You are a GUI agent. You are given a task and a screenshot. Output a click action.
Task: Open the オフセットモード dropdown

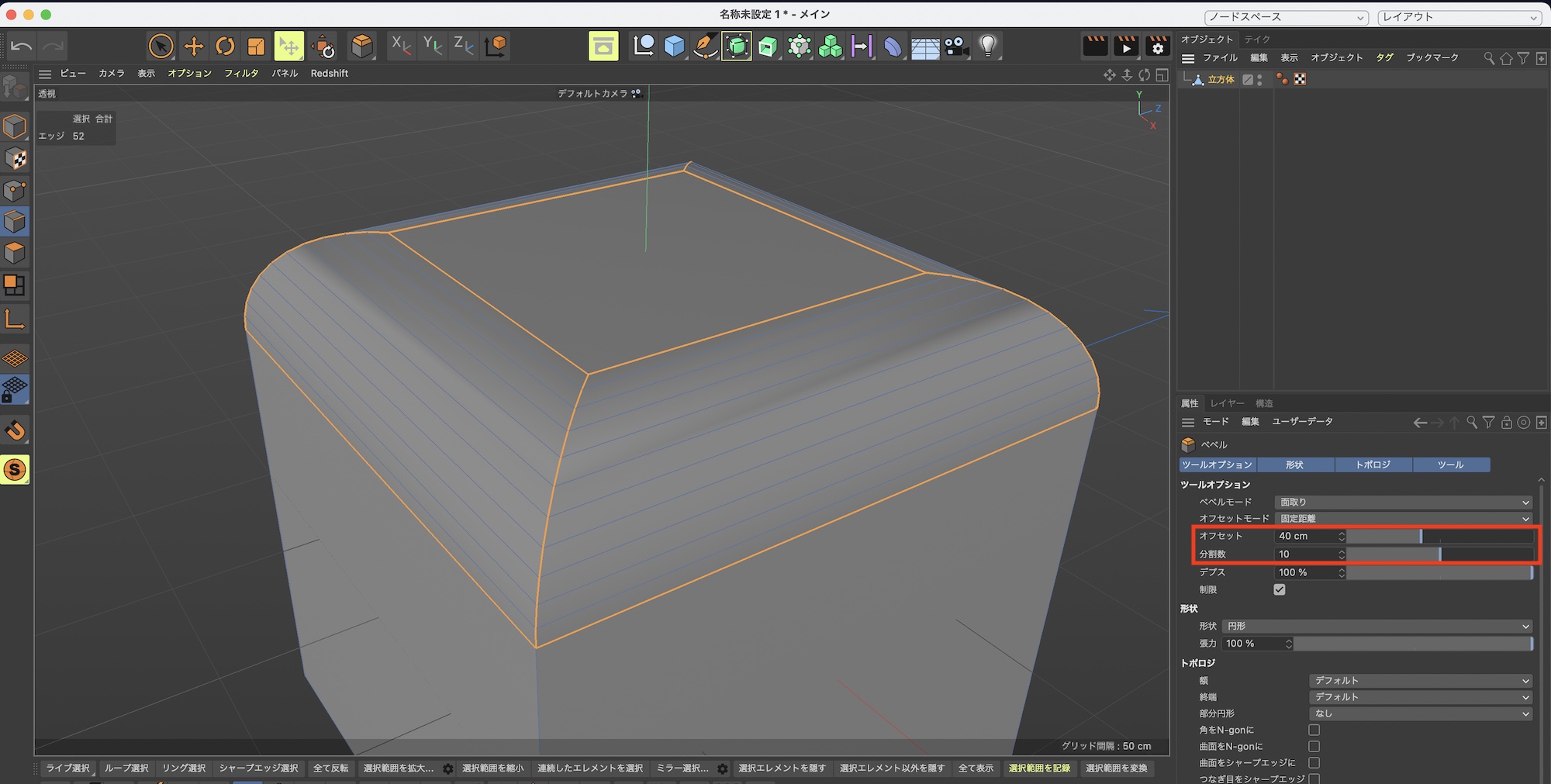pyautogui.click(x=1404, y=519)
